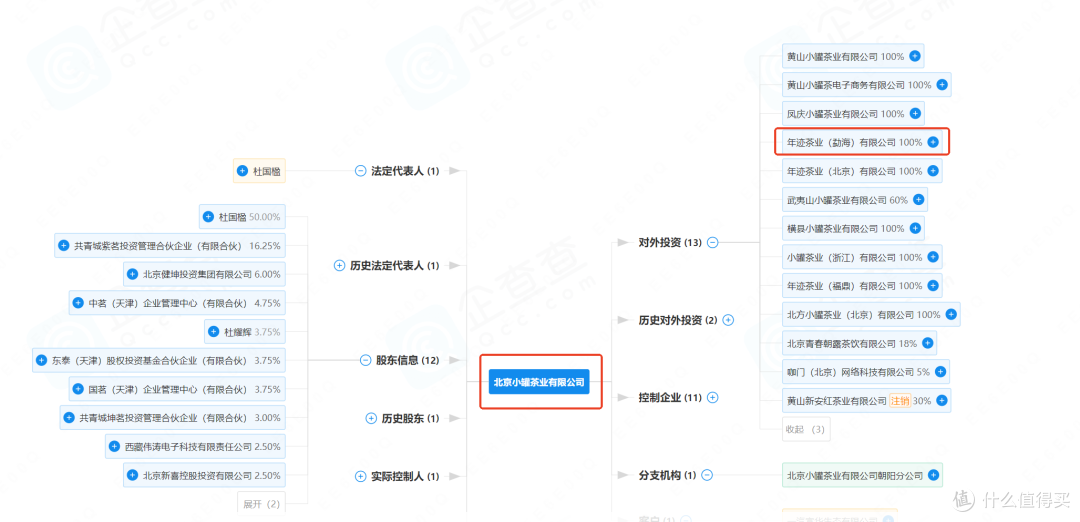Expand plus icon on 北京健坤投资集团有限公司 node
The width and height of the screenshot is (1080, 522).
click(132, 274)
